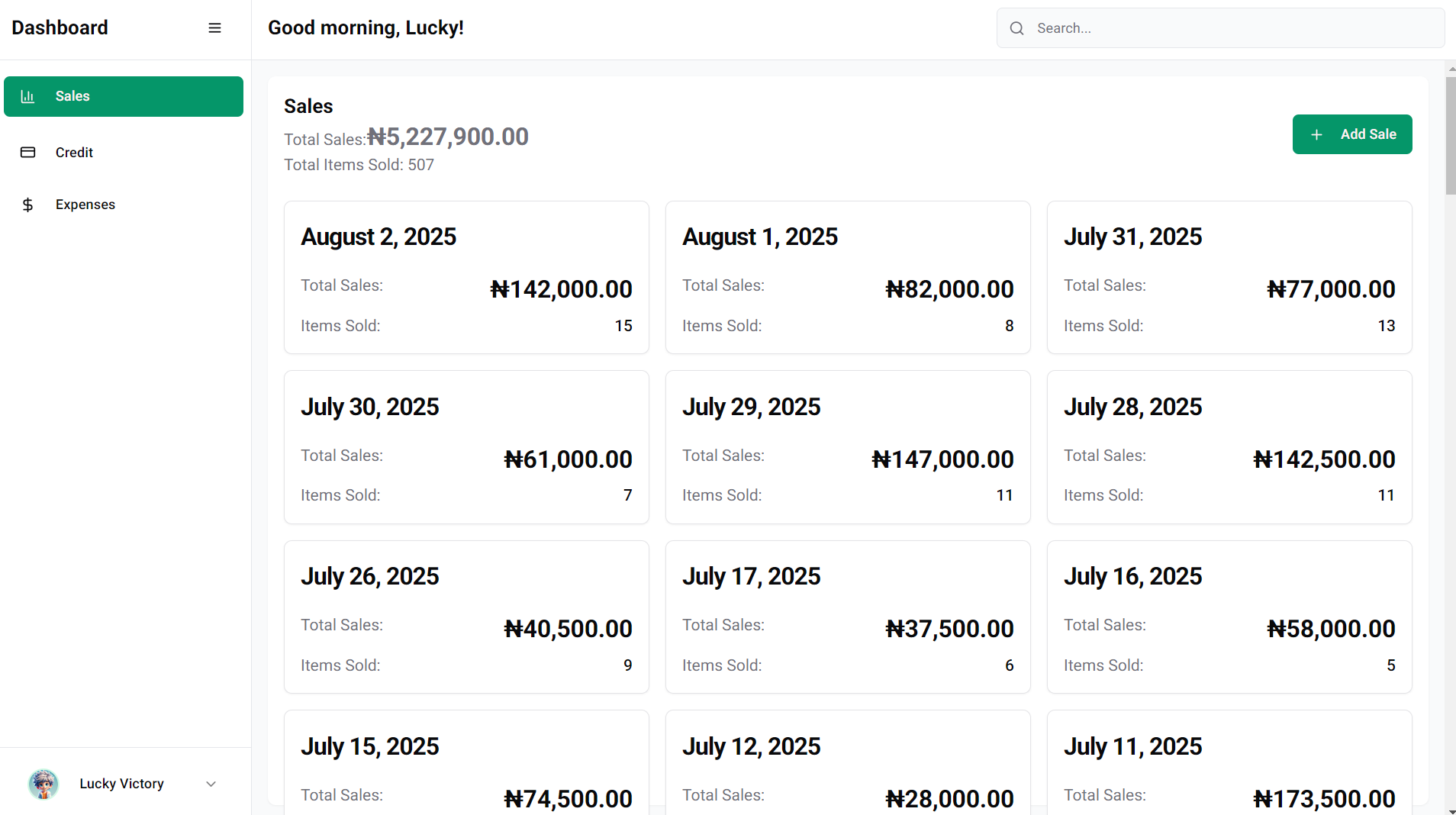The width and height of the screenshot is (1456, 815).
Task: View the July 29, 2025 sales card
Action: (x=848, y=447)
